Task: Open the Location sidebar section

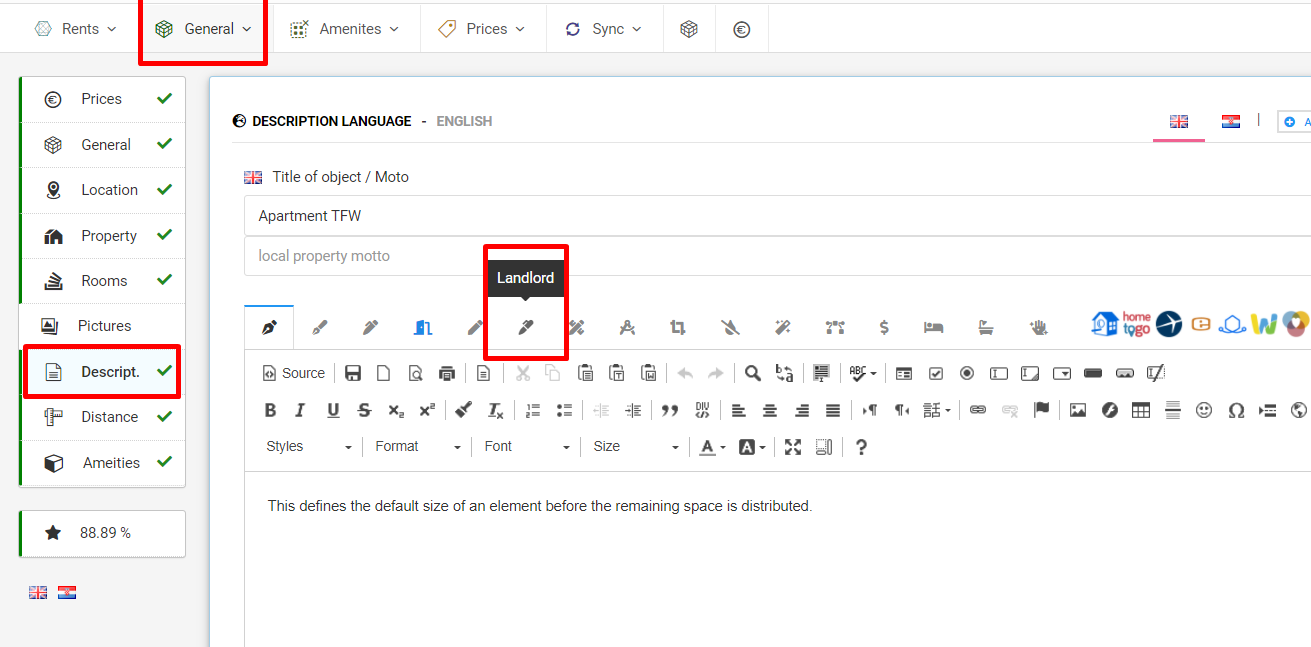Action: click(103, 190)
